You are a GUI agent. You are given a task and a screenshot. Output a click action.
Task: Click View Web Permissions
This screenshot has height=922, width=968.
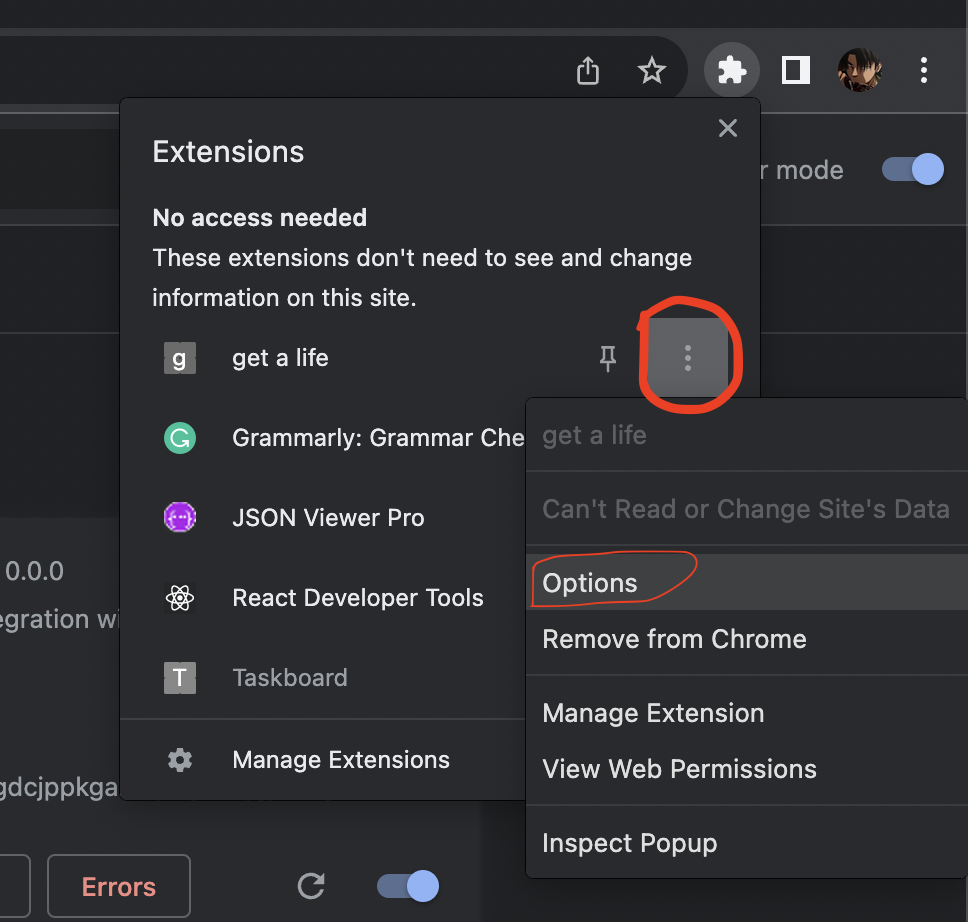click(679, 769)
